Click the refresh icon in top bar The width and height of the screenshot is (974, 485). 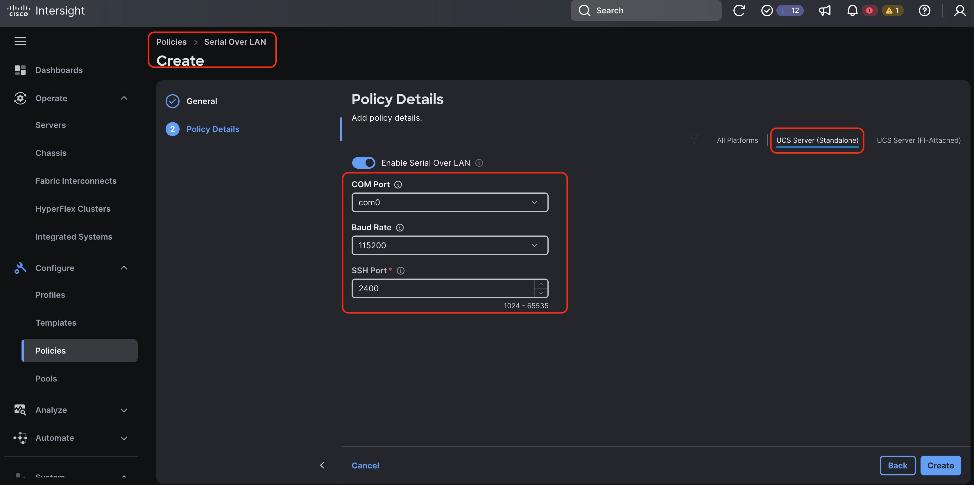click(x=739, y=11)
